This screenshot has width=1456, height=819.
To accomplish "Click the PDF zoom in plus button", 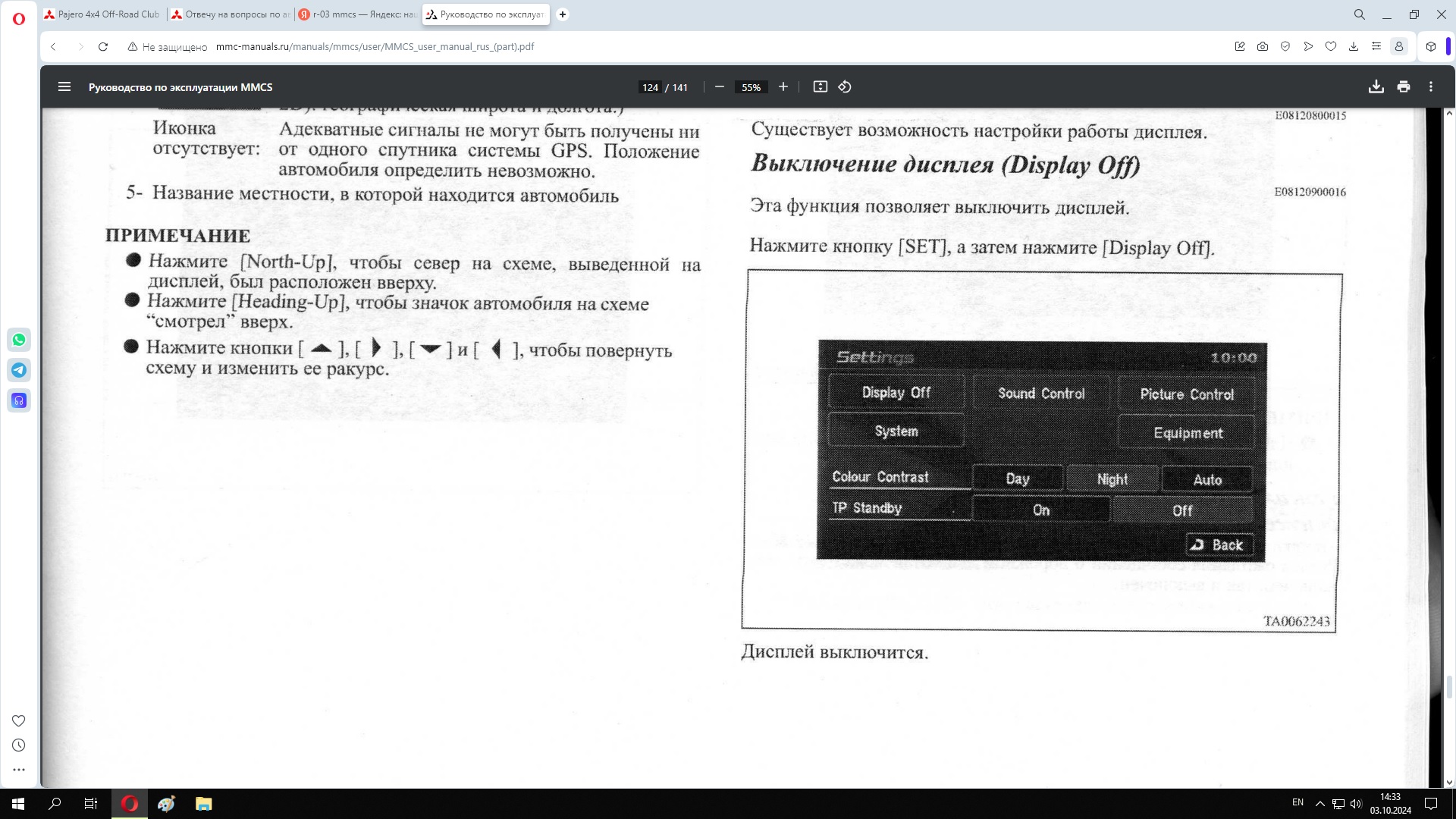I will point(783,87).
